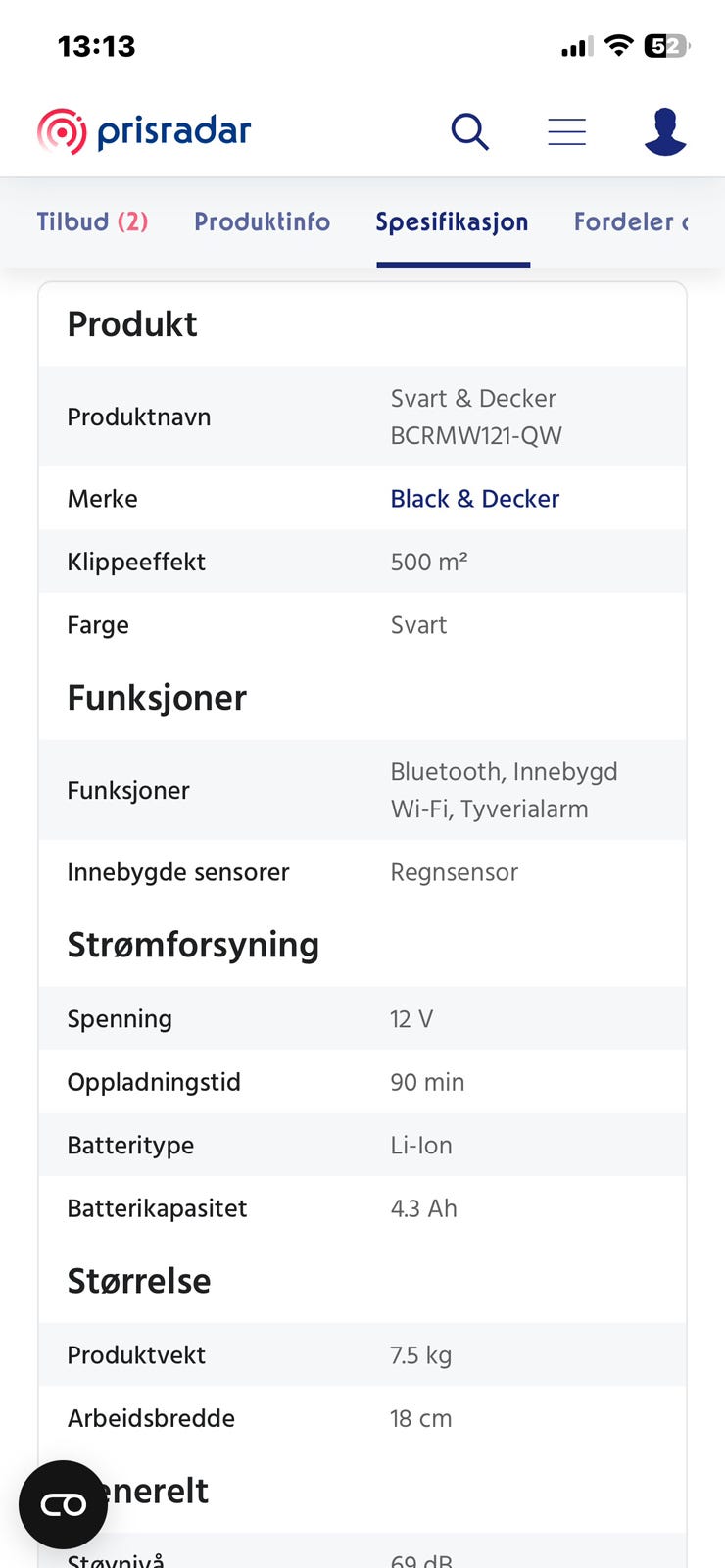
Task: Tap the Funksjoner section heading
Action: 157,698
